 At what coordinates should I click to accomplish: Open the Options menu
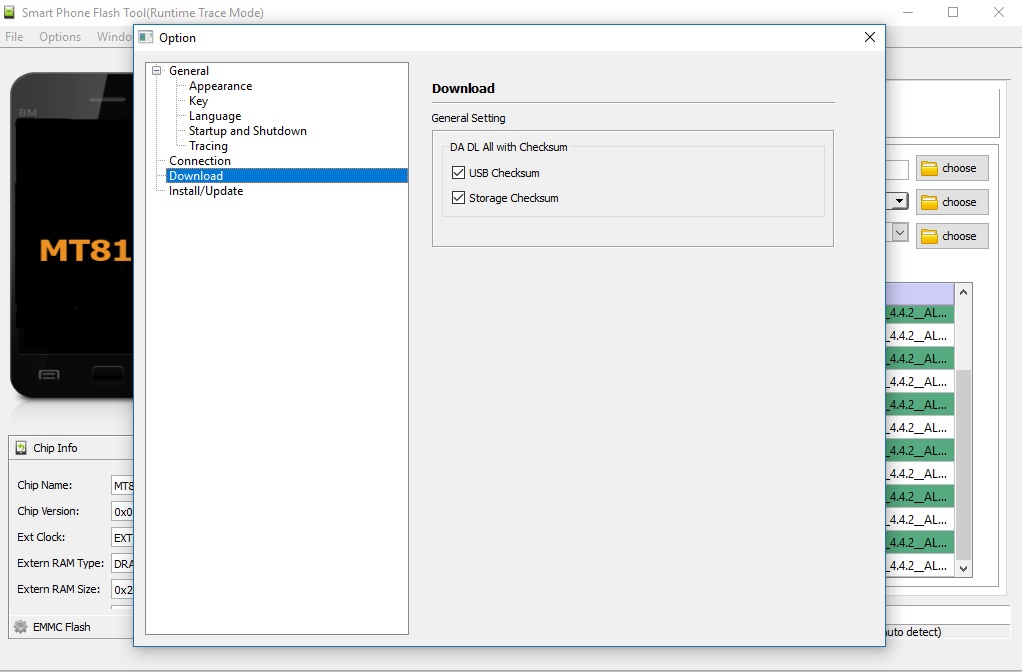(x=60, y=37)
